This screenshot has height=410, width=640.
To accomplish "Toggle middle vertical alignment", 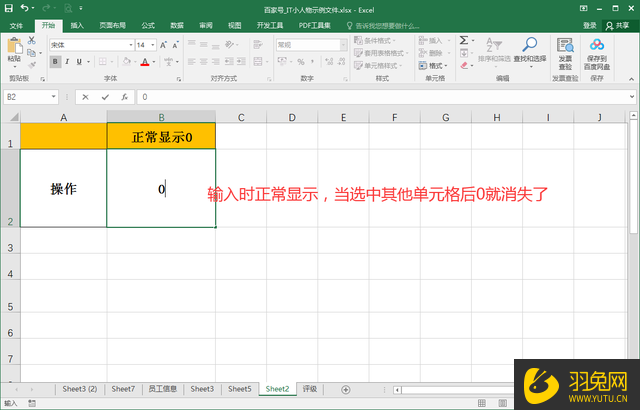I will (x=204, y=44).
